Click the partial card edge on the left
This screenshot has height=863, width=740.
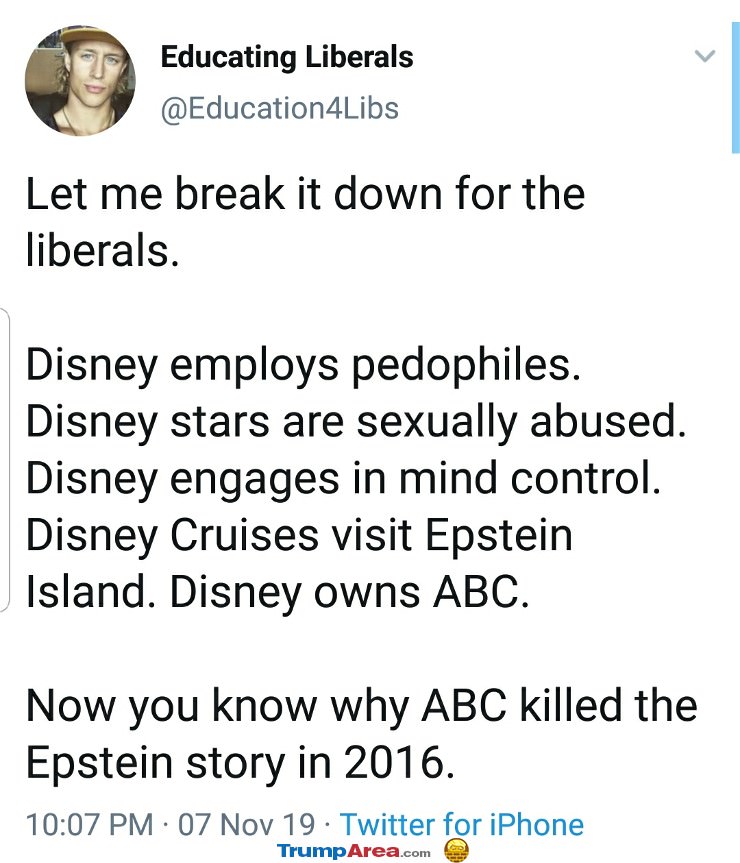pyautogui.click(x=5, y=460)
